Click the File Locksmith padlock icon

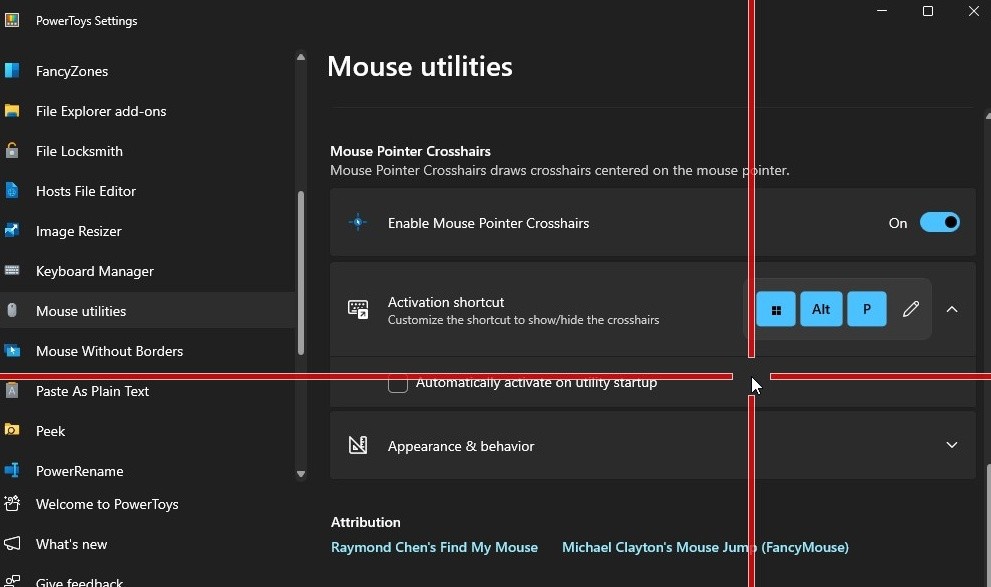[x=12, y=150]
